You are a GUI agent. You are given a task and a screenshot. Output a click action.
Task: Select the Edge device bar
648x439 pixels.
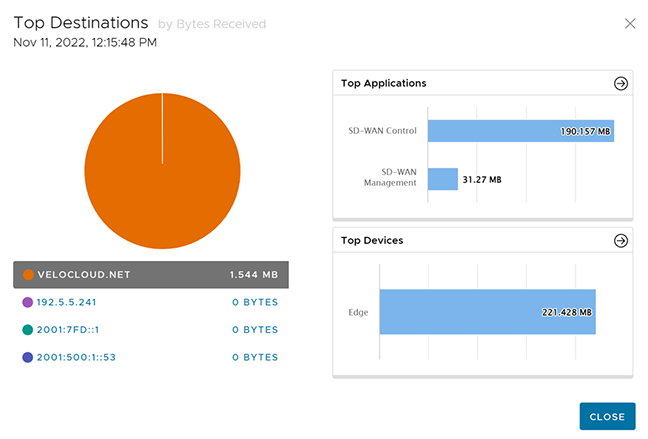point(487,312)
